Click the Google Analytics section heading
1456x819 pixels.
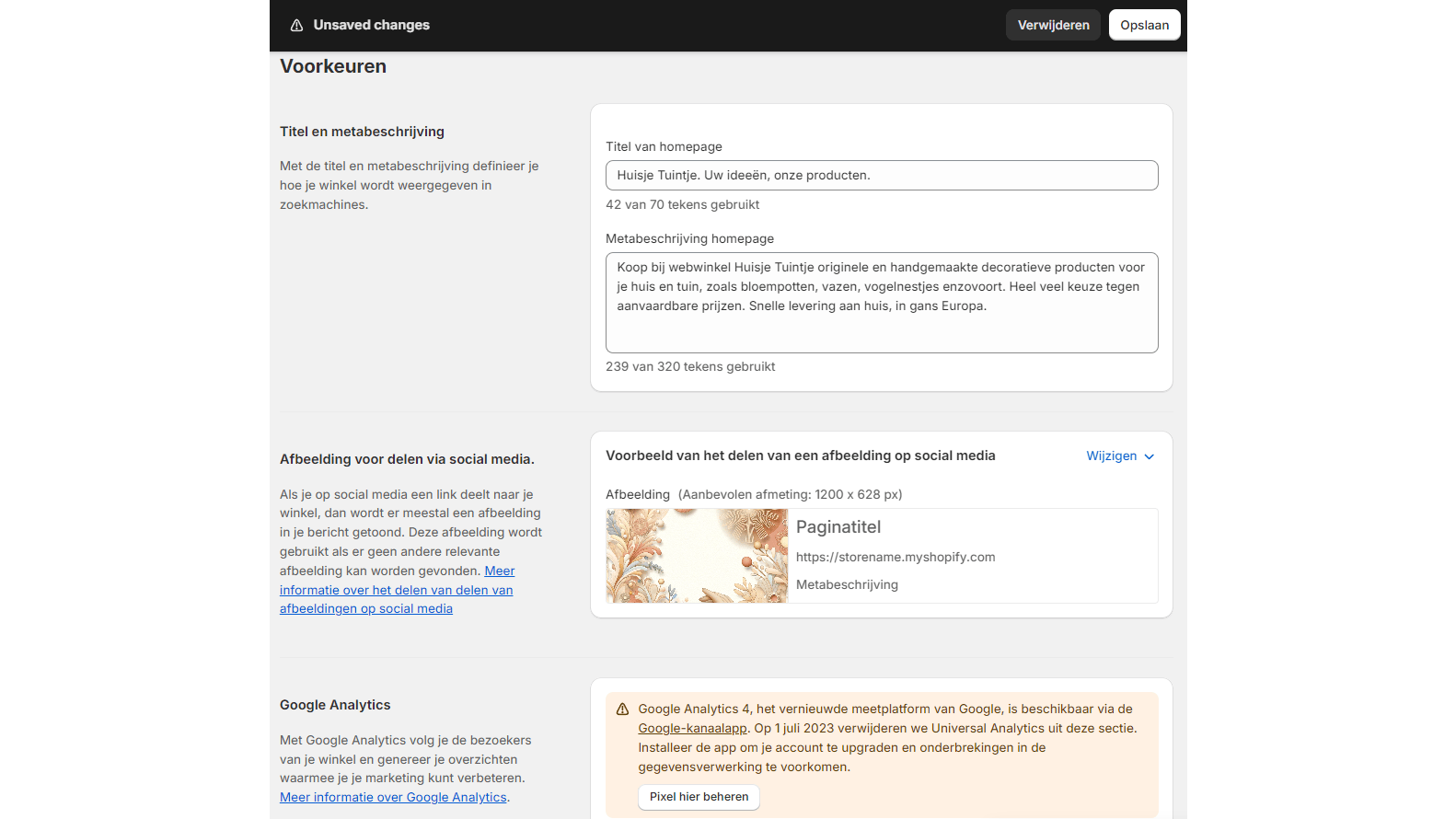[x=335, y=705]
